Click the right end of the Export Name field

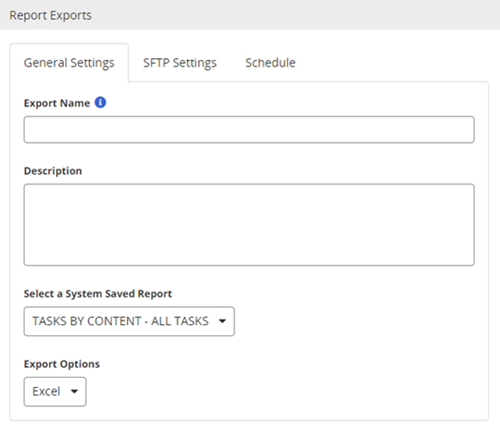click(x=468, y=130)
